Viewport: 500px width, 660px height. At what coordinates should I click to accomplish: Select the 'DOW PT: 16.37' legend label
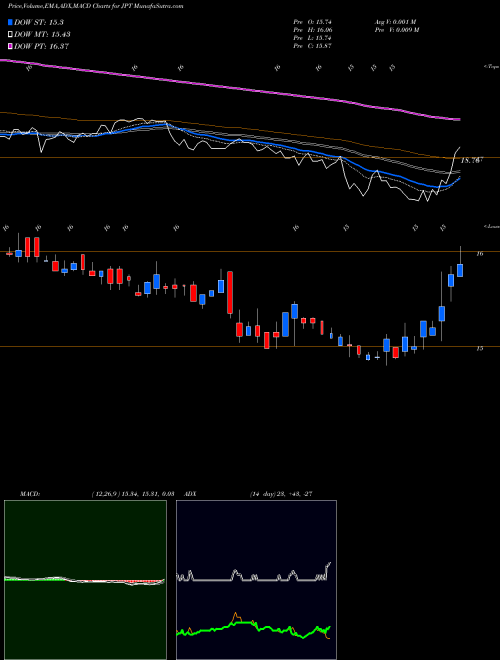click(x=41, y=46)
